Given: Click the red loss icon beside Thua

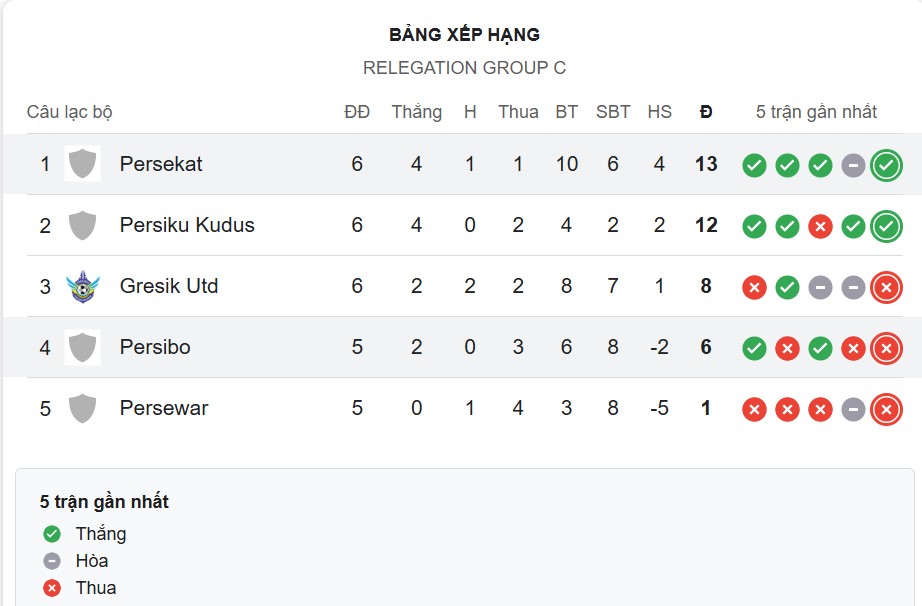Looking at the screenshot, I should [50, 588].
